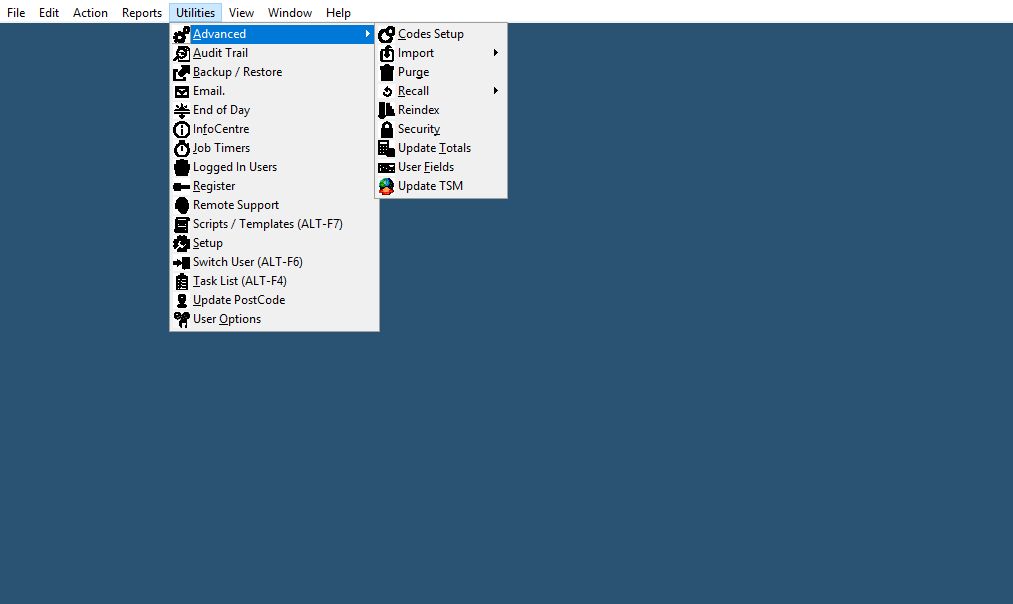Select End of Day menu entry
Image resolution: width=1013 pixels, height=604 pixels.
pos(221,110)
